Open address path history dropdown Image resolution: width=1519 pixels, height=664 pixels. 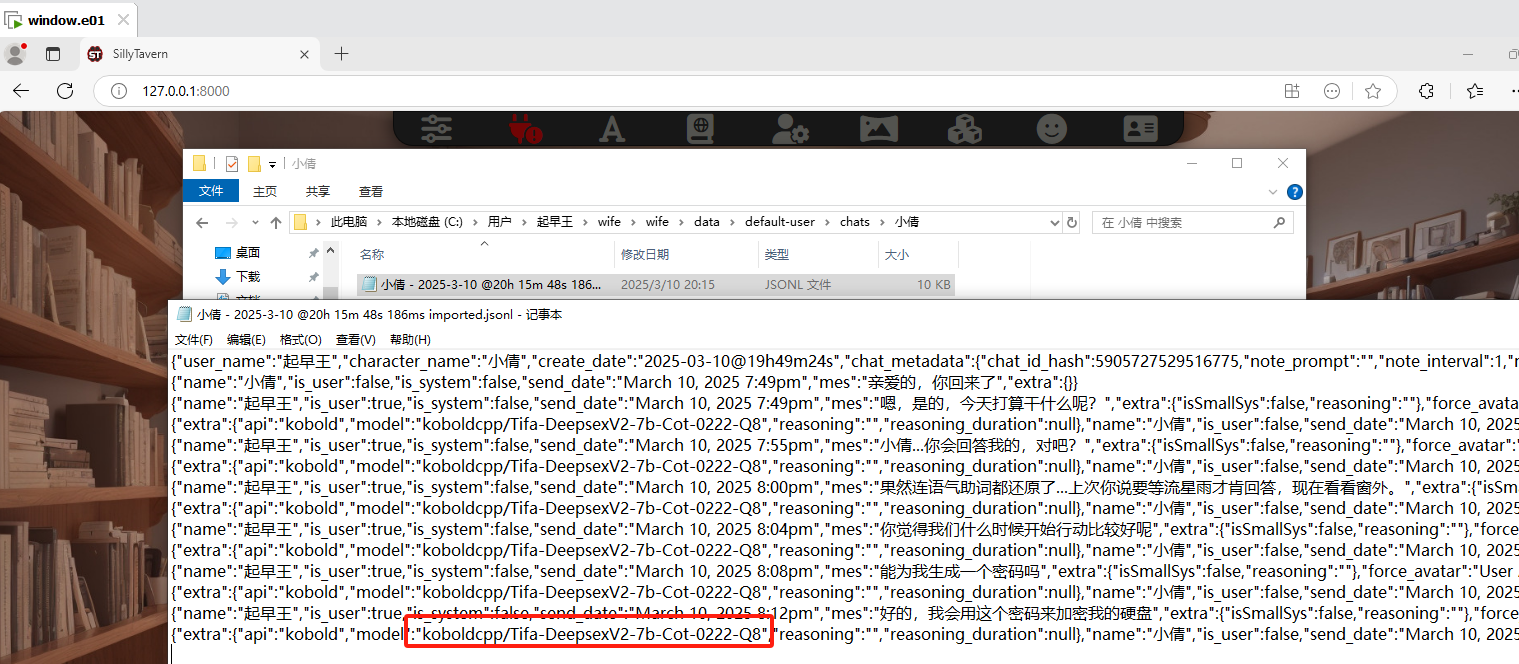coord(1054,222)
